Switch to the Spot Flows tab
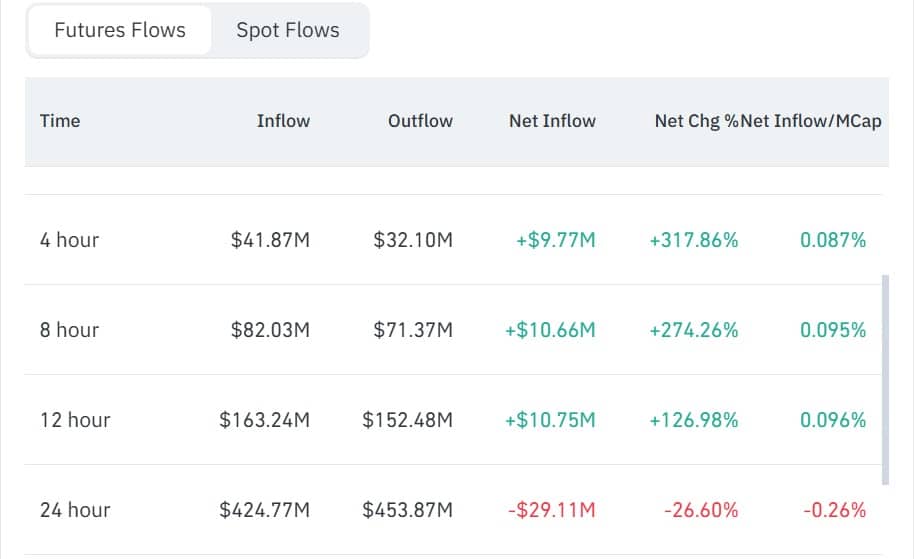This screenshot has width=914, height=559. 287,30
